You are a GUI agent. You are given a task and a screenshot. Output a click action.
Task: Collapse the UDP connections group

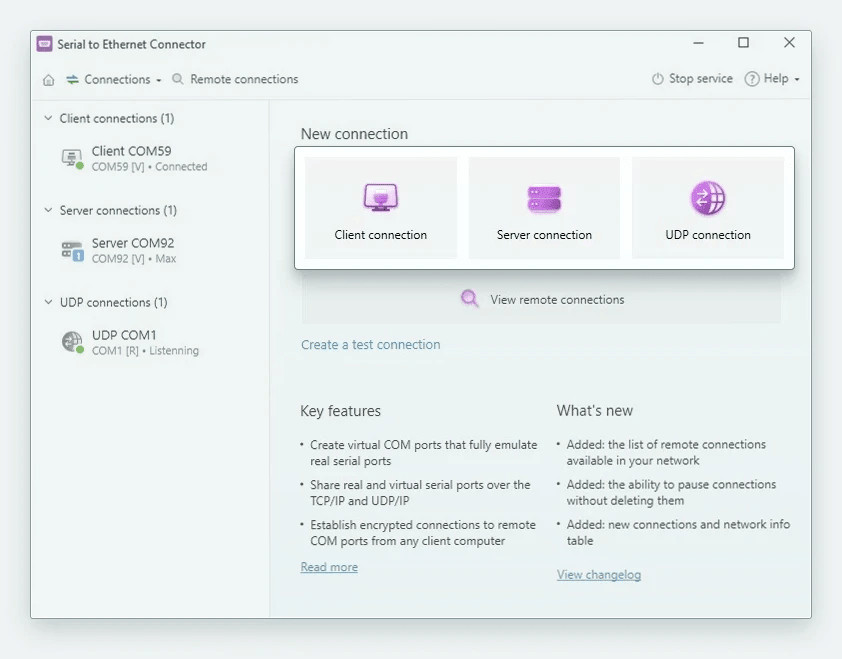click(x=47, y=302)
